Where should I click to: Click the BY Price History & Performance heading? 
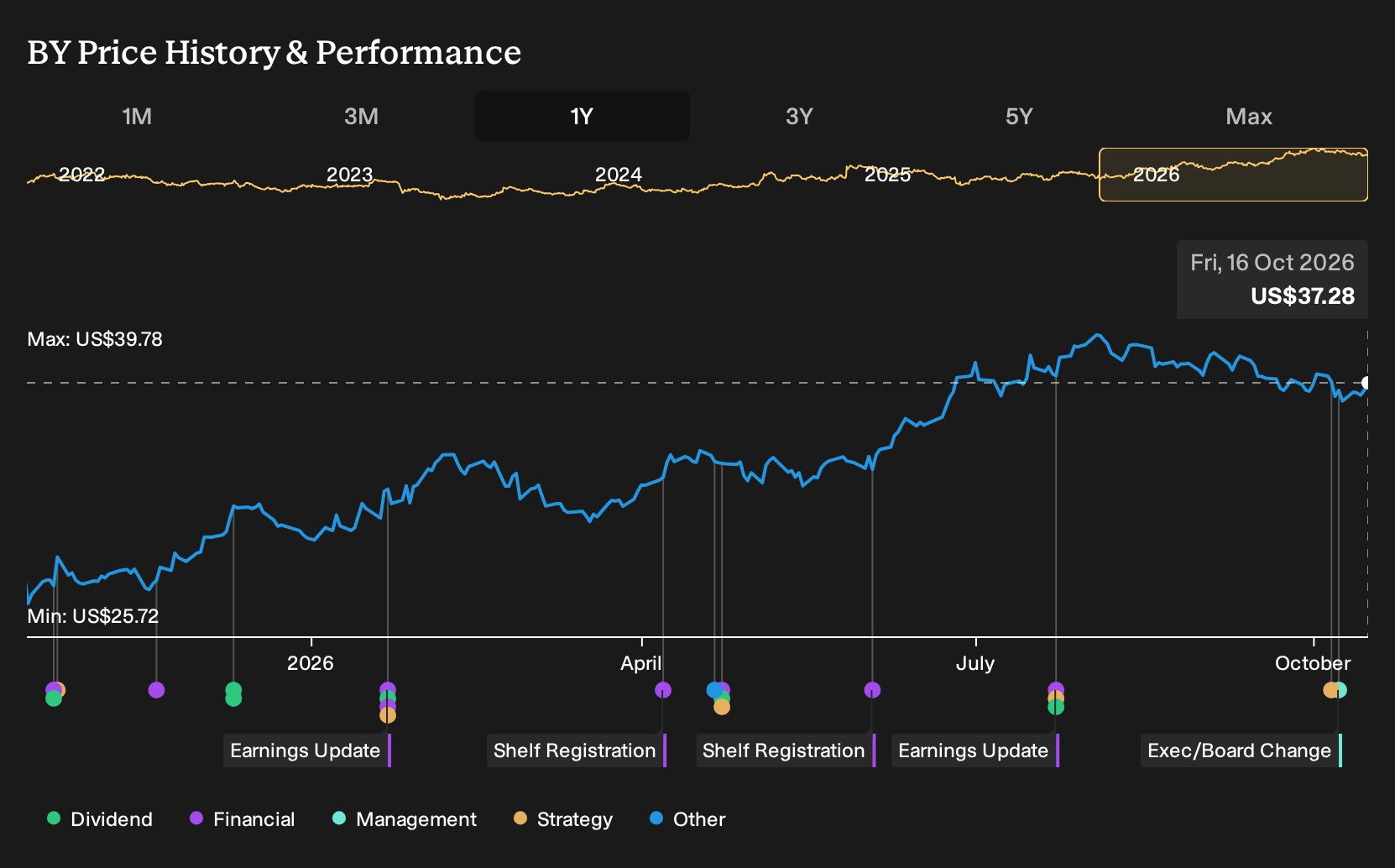(274, 52)
